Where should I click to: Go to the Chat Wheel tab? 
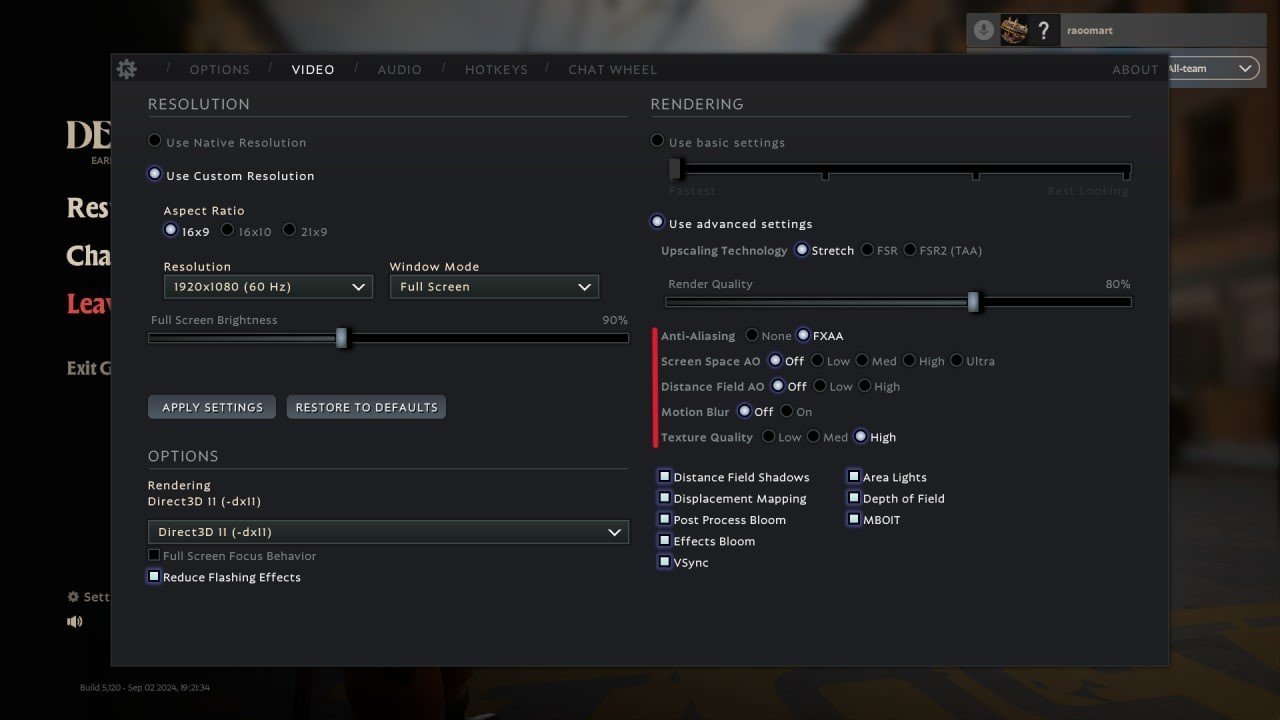613,69
